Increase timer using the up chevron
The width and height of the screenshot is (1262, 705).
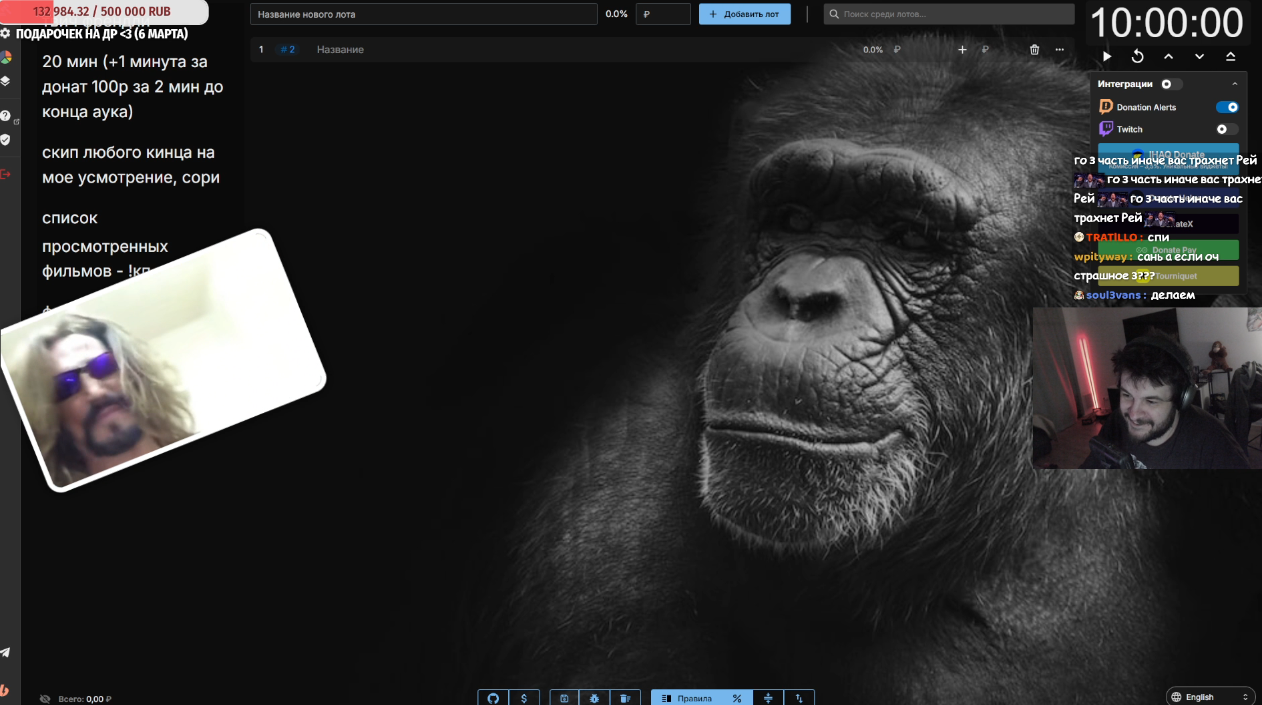coord(1168,57)
